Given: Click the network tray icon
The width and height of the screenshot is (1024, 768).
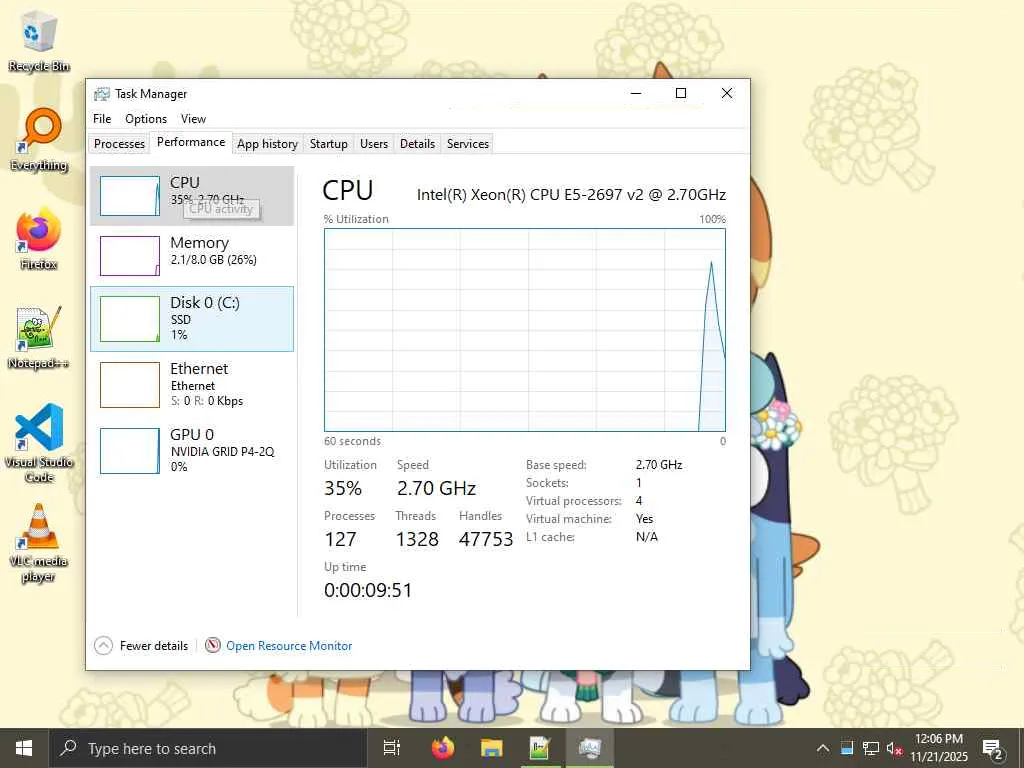Looking at the screenshot, I should 871,748.
